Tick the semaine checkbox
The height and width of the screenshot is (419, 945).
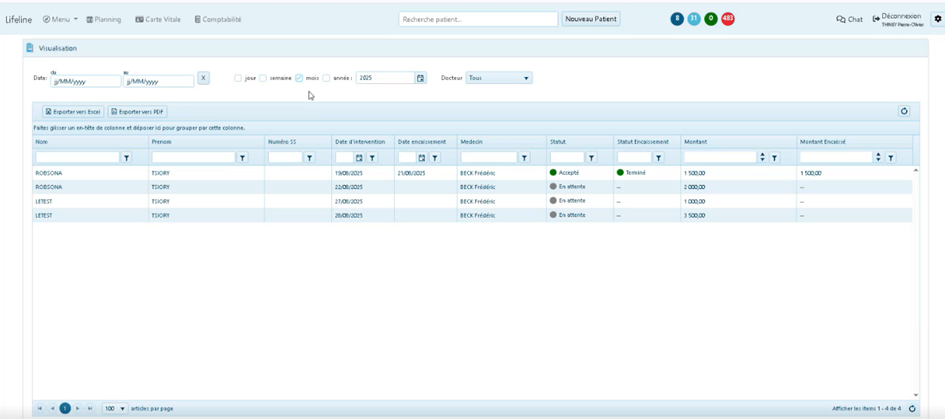pos(263,78)
